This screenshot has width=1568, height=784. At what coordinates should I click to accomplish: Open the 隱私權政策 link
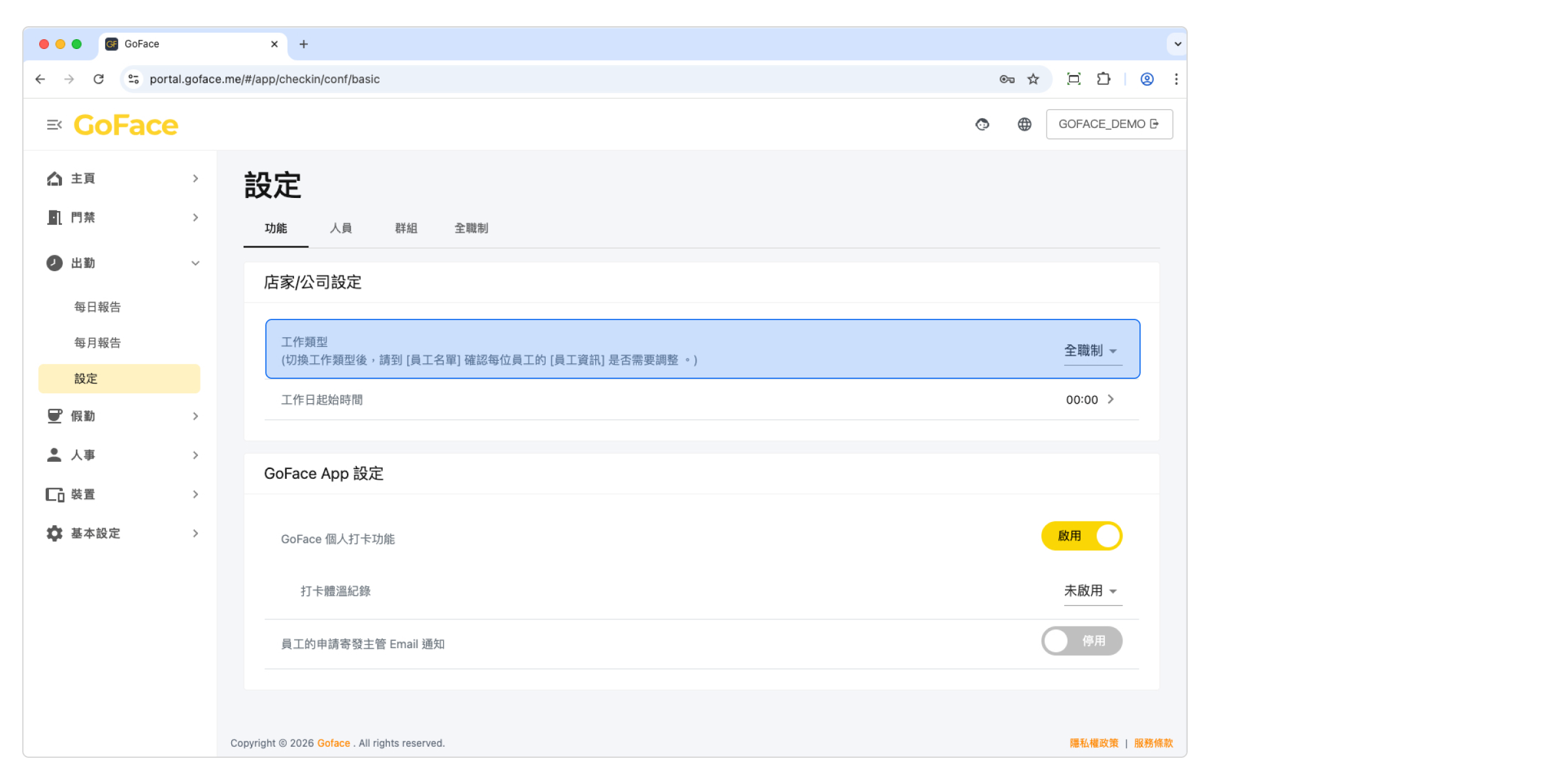coord(1094,743)
